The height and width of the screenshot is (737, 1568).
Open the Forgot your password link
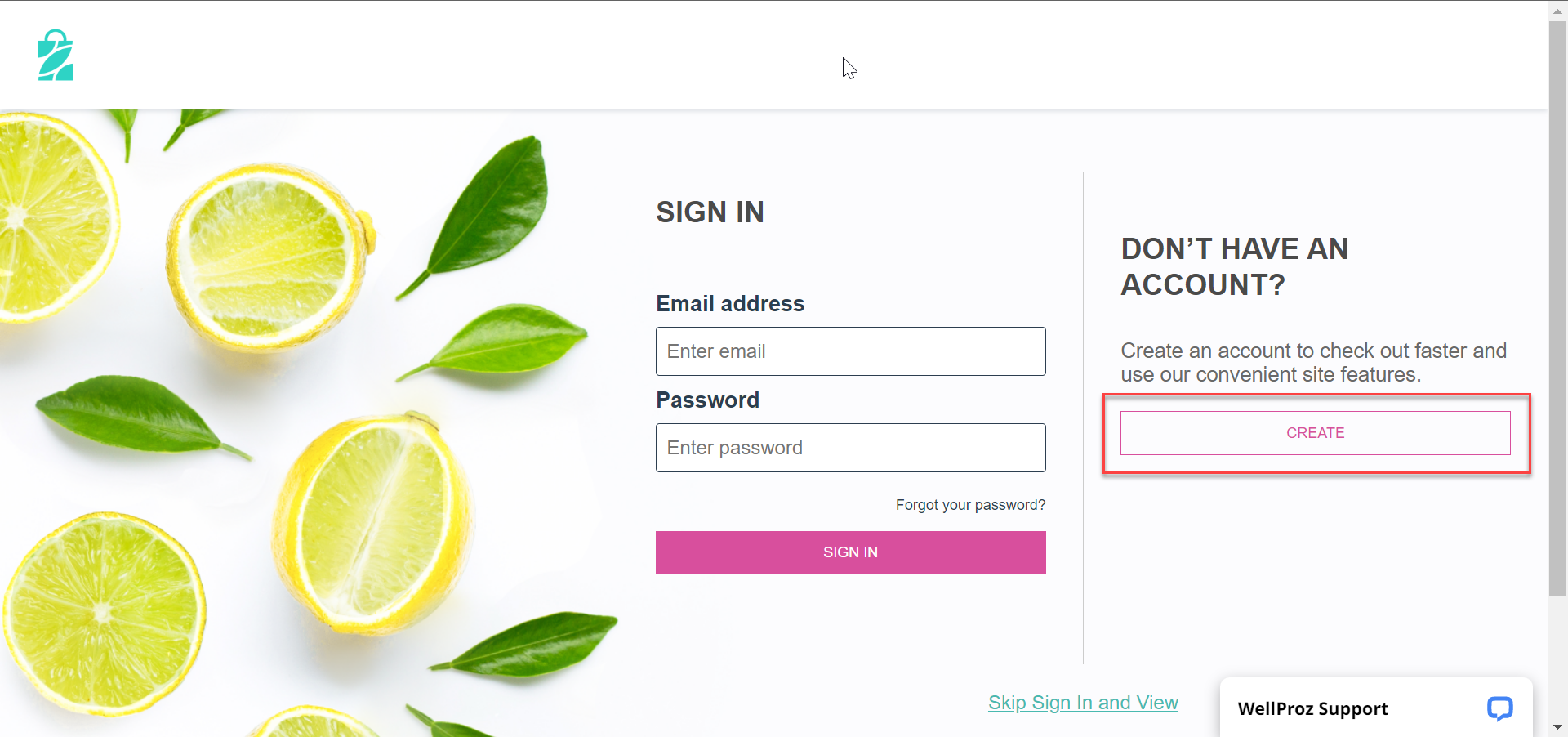point(970,505)
